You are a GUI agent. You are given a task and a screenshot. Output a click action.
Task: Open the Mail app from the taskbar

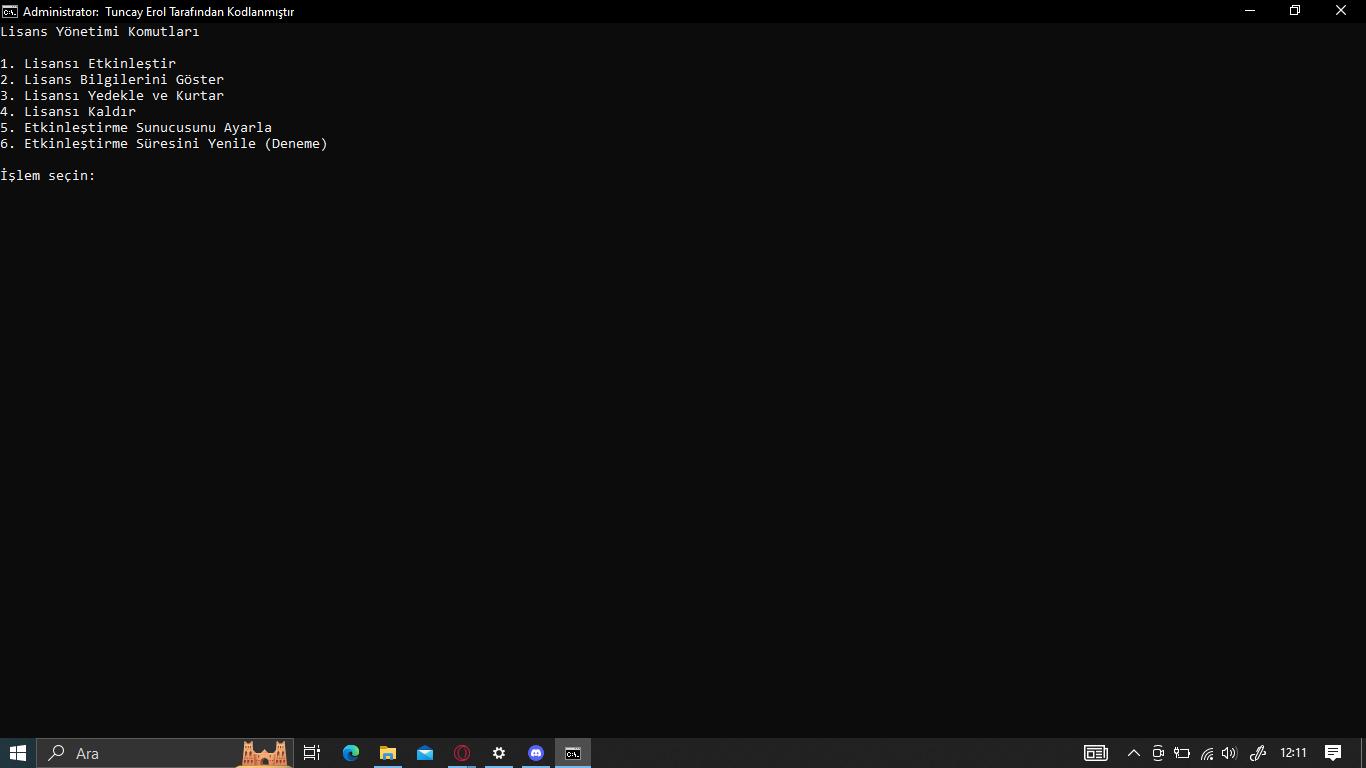424,753
